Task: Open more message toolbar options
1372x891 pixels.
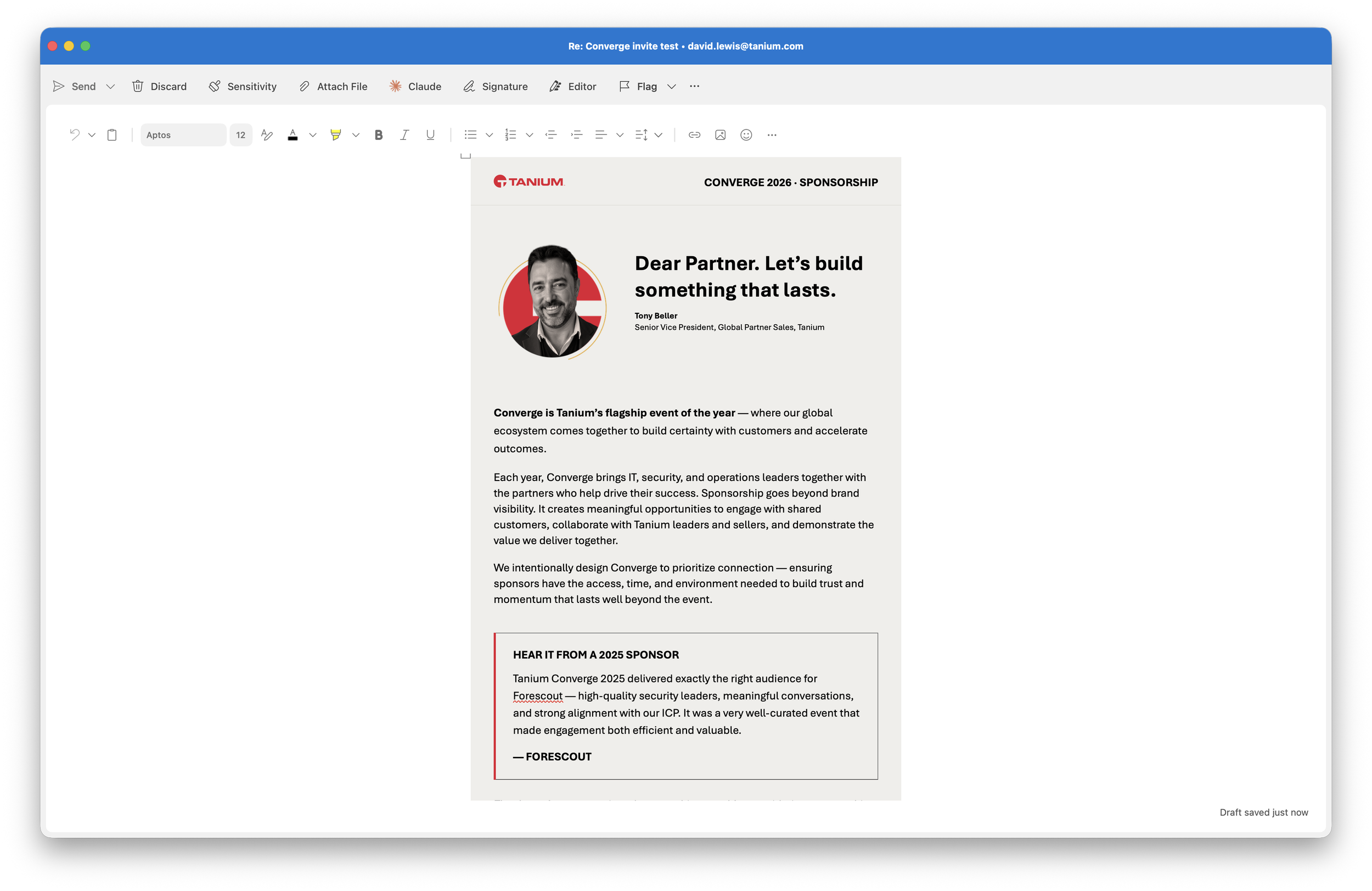Action: (x=695, y=87)
